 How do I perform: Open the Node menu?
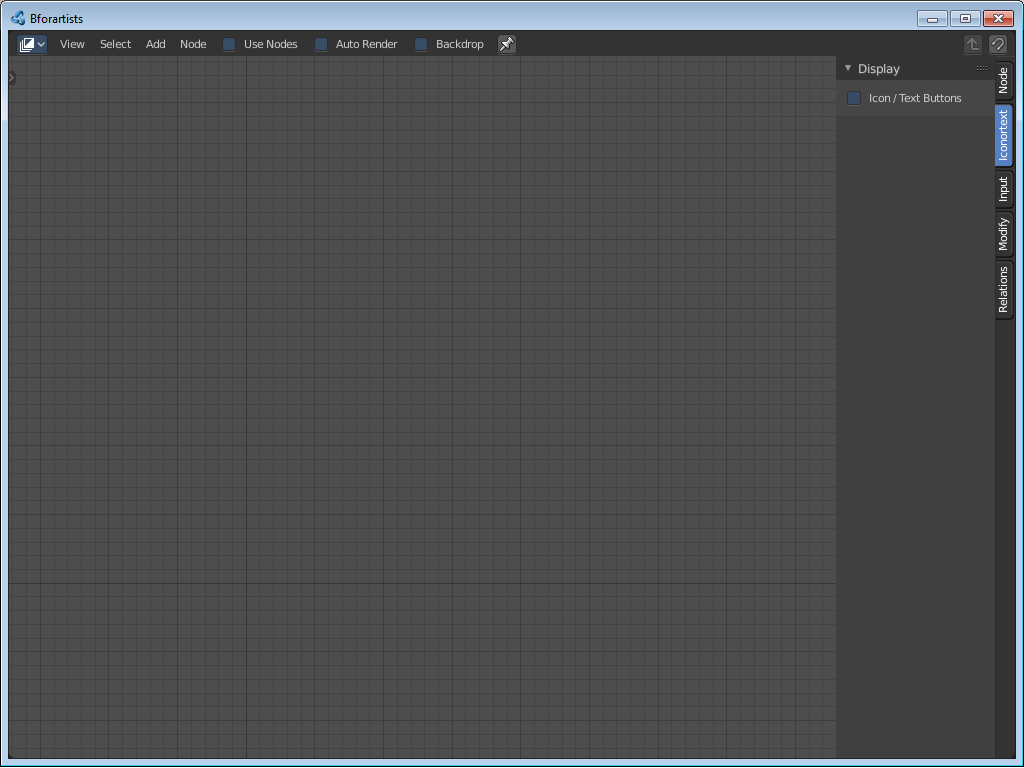pos(193,44)
